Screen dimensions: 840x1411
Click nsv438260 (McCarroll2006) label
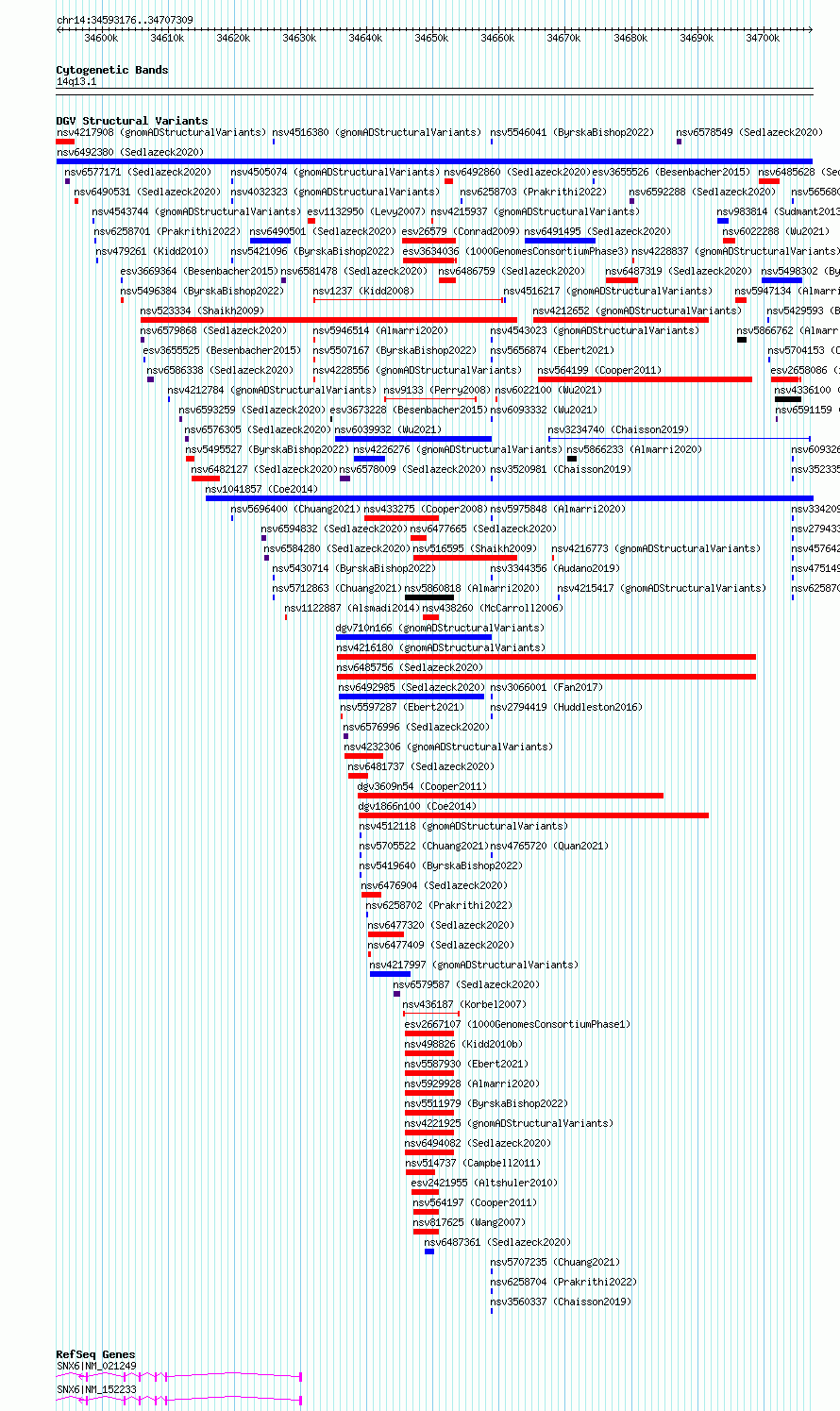(x=493, y=608)
